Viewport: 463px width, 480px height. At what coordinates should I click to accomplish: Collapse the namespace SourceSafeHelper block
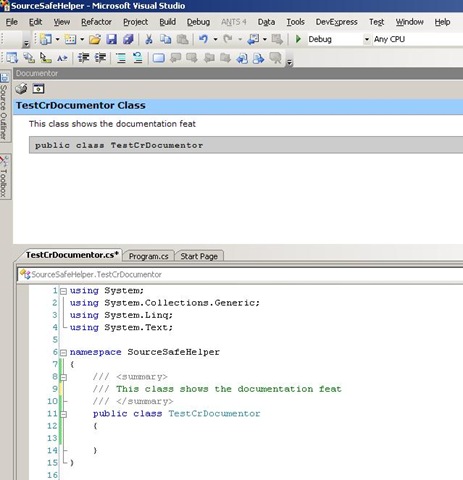[63, 352]
